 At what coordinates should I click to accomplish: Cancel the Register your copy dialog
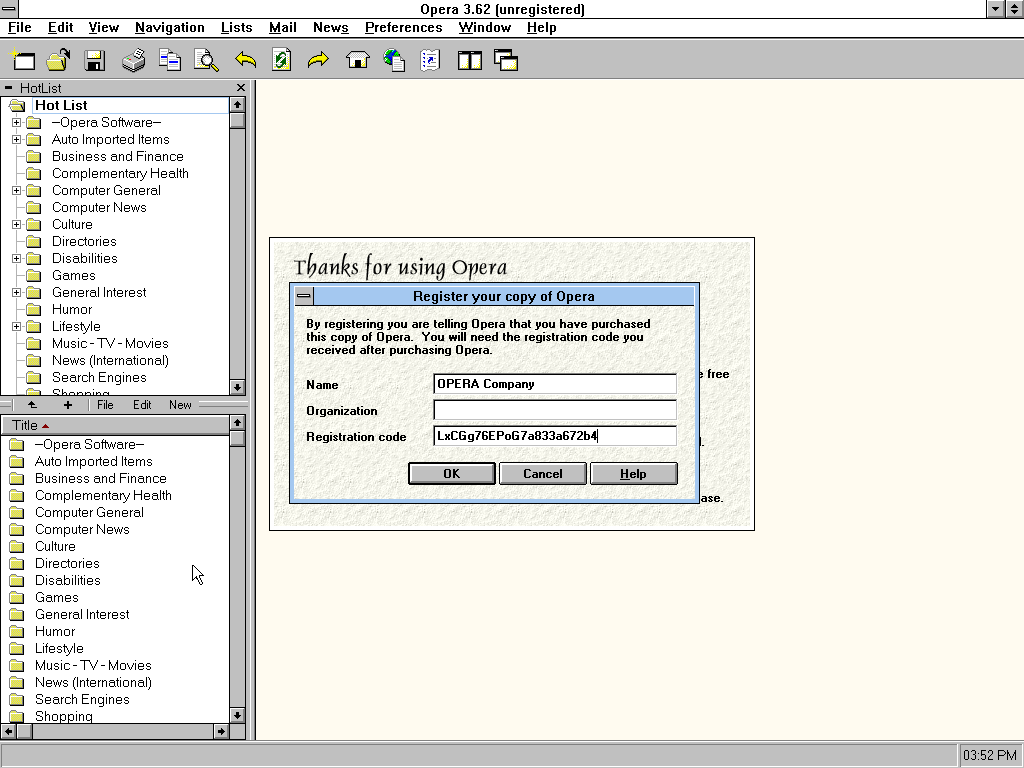click(x=543, y=473)
